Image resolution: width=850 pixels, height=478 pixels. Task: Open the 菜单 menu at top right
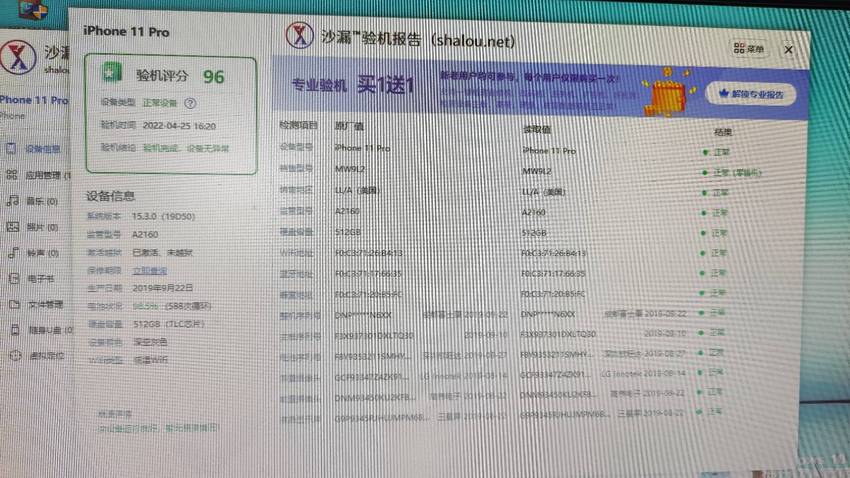click(749, 49)
